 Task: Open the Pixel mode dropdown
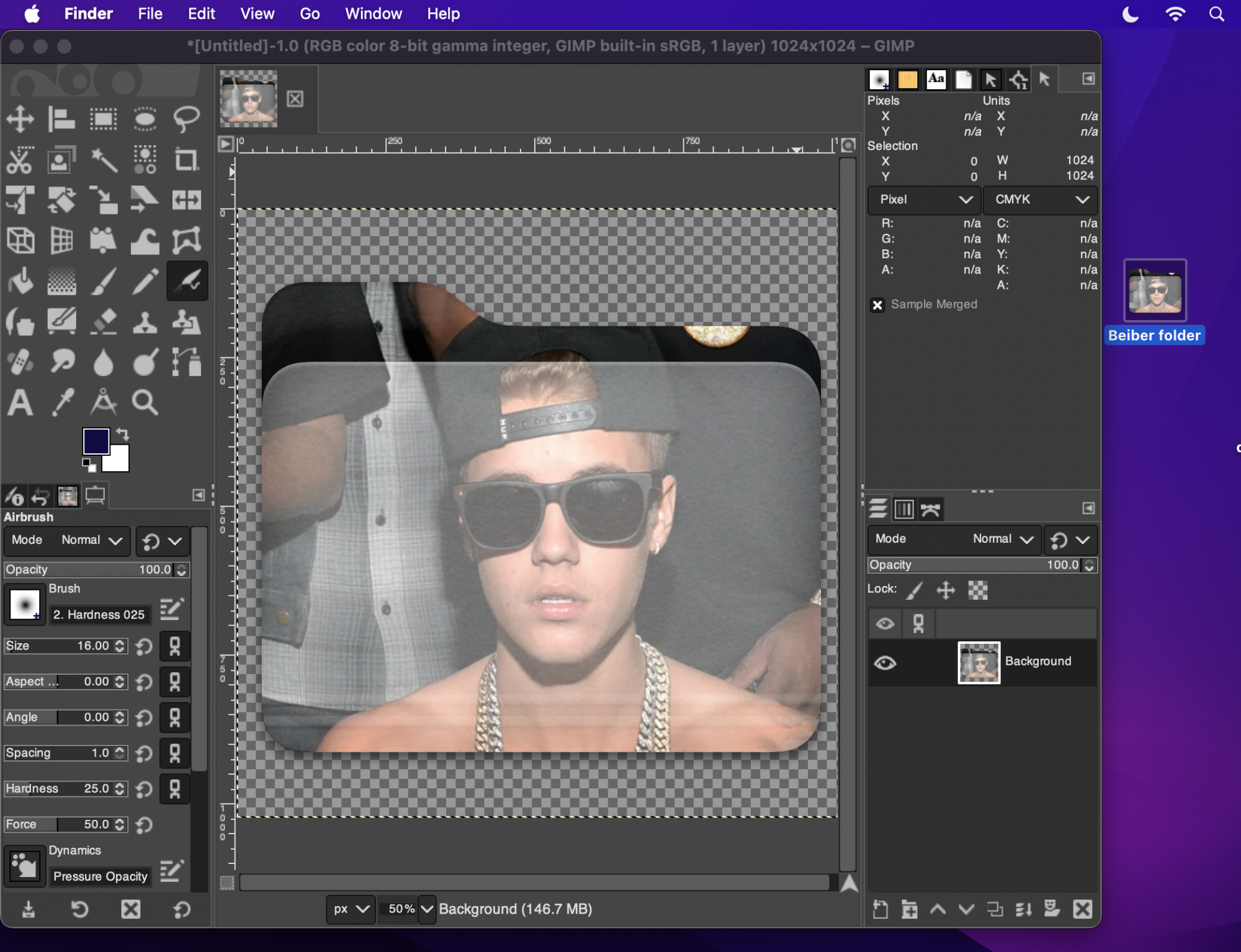tap(923, 200)
